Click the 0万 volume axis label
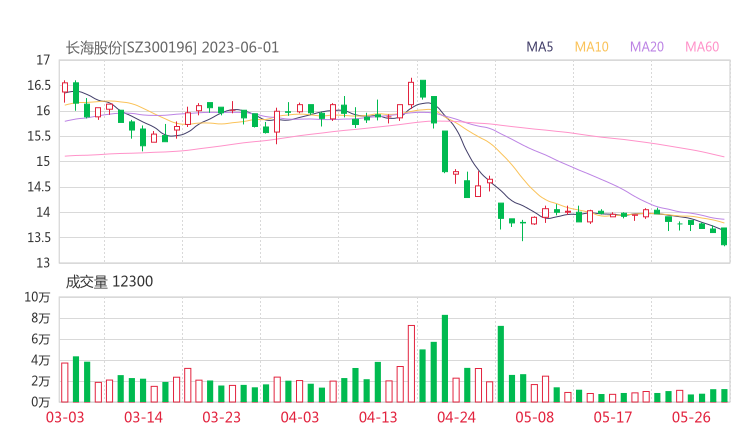 pos(41,402)
